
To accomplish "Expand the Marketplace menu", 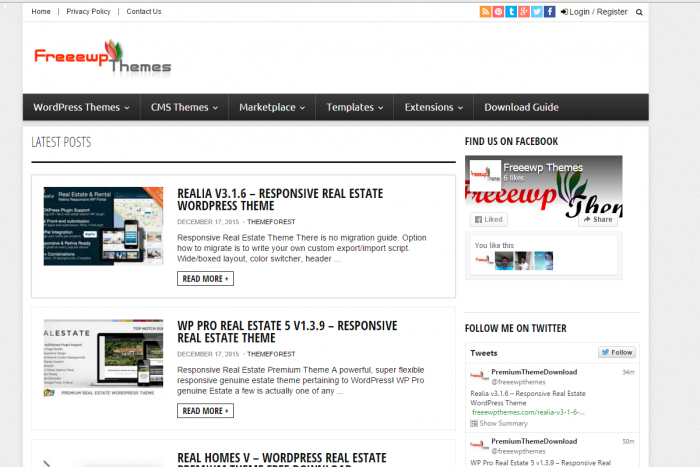I will click(272, 107).
